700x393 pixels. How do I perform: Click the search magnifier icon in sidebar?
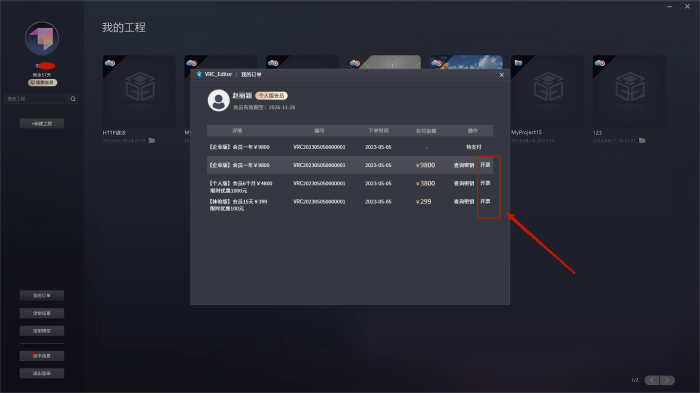73,99
